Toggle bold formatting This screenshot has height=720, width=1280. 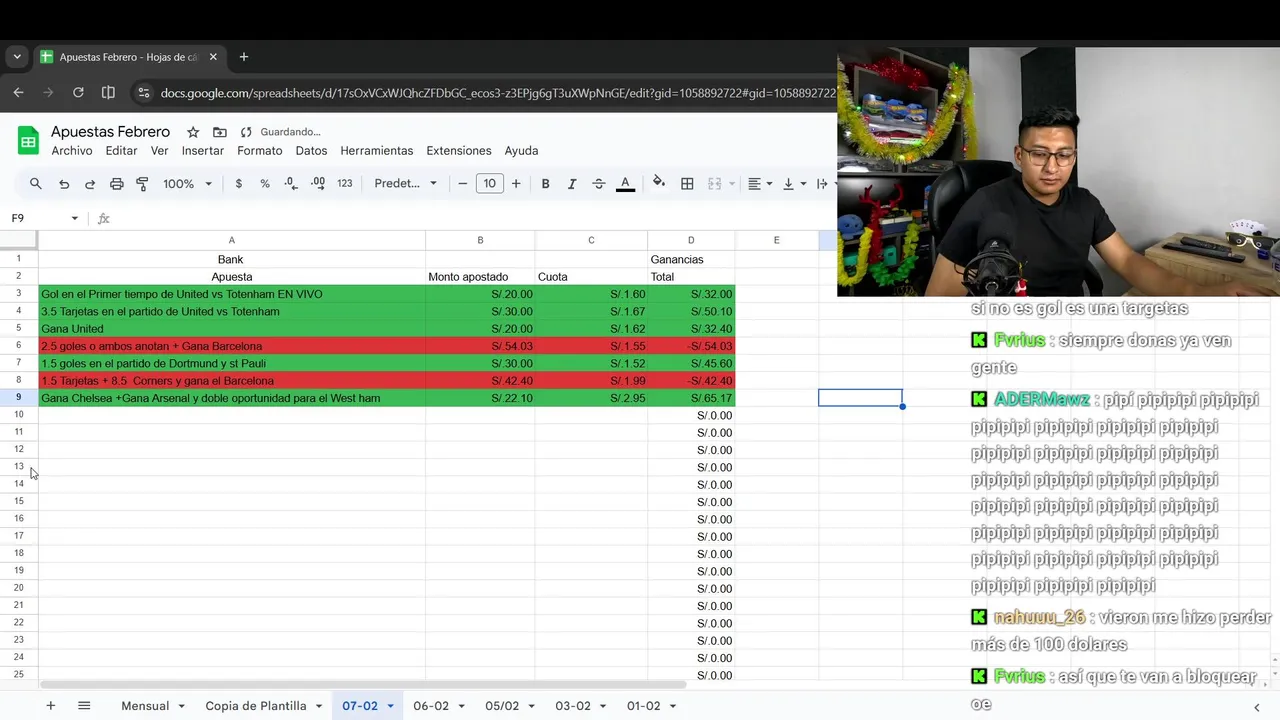click(545, 184)
